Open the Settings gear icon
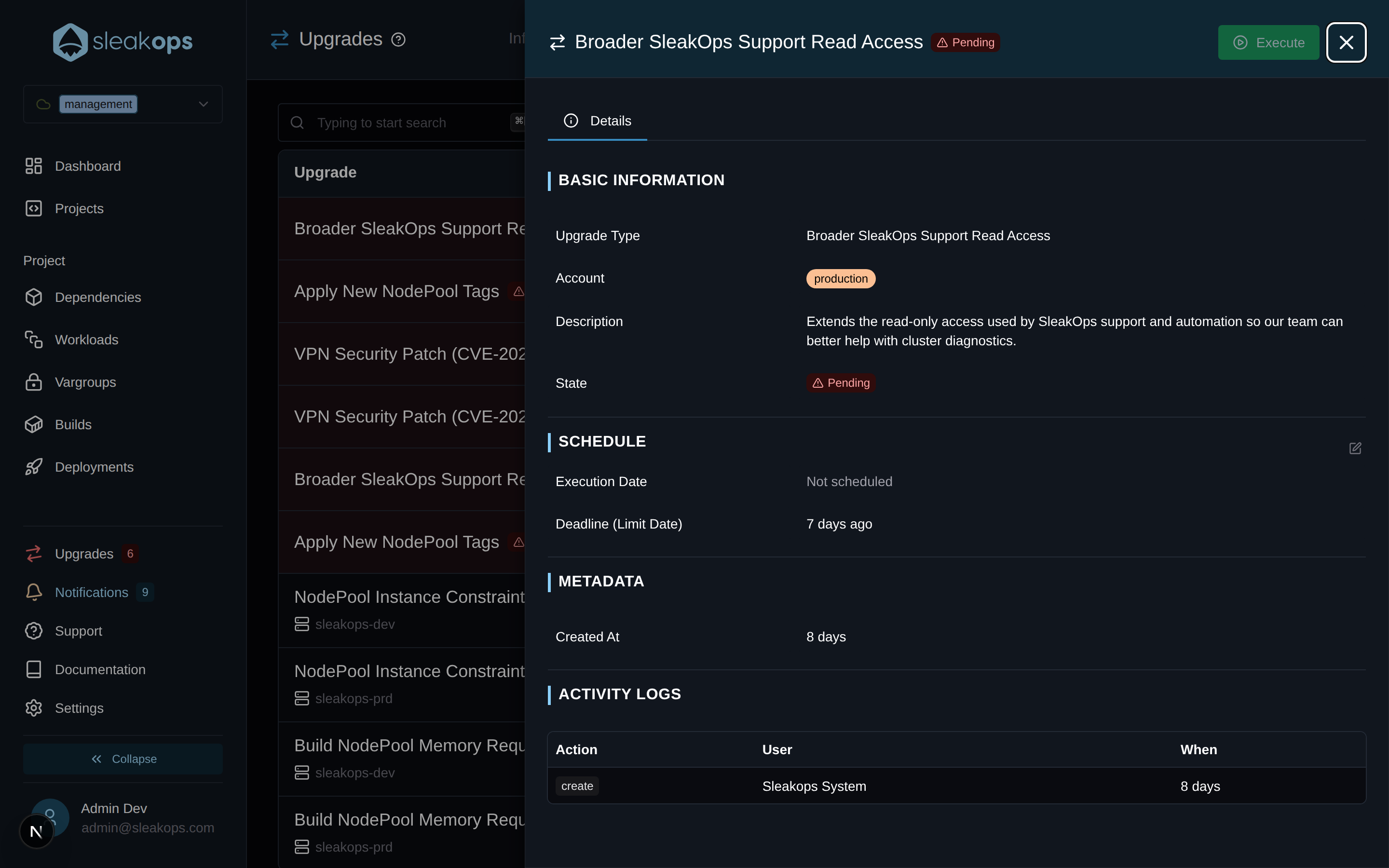The image size is (1389, 868). tap(34, 708)
